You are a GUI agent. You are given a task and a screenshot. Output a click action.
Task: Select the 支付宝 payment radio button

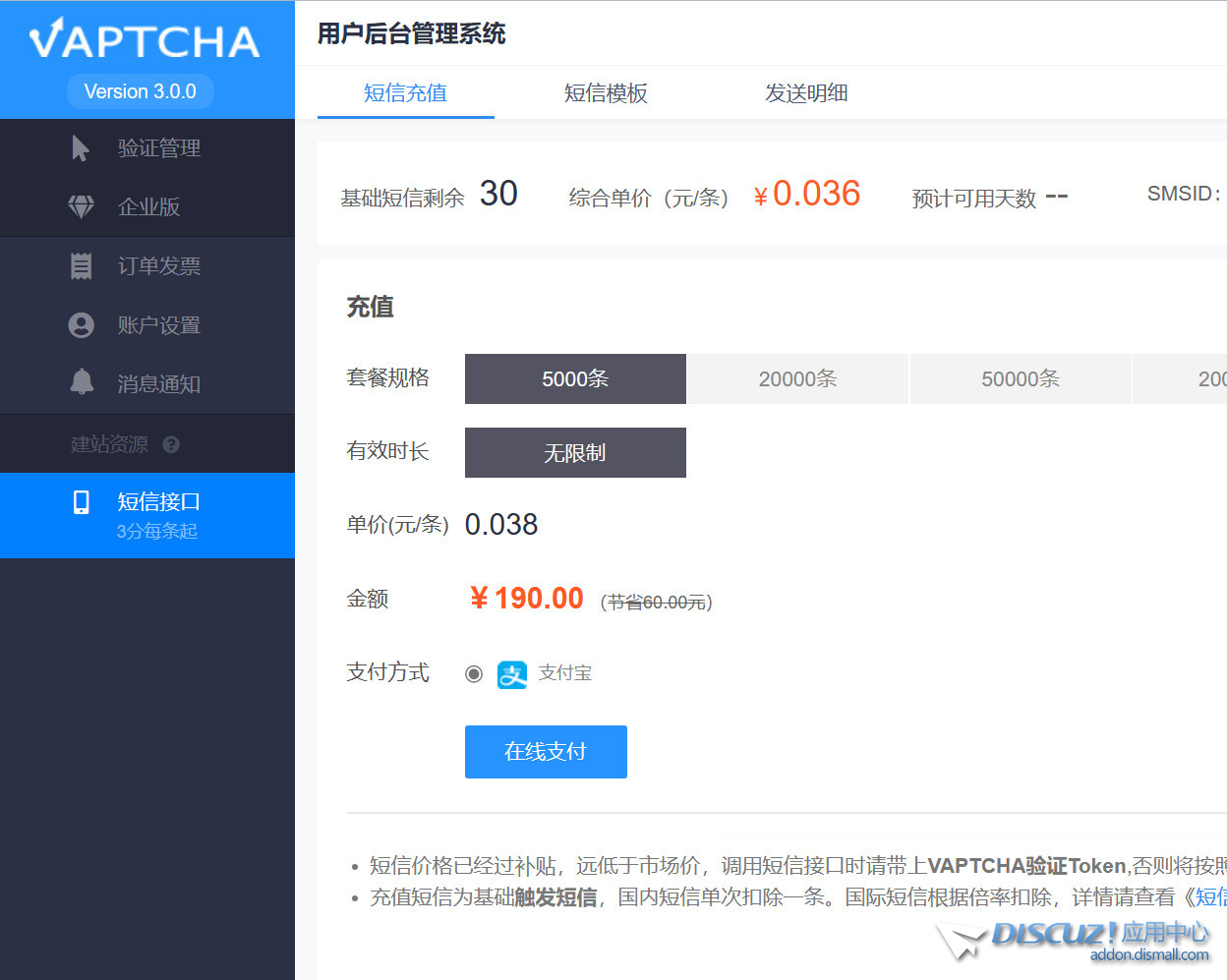[x=474, y=673]
